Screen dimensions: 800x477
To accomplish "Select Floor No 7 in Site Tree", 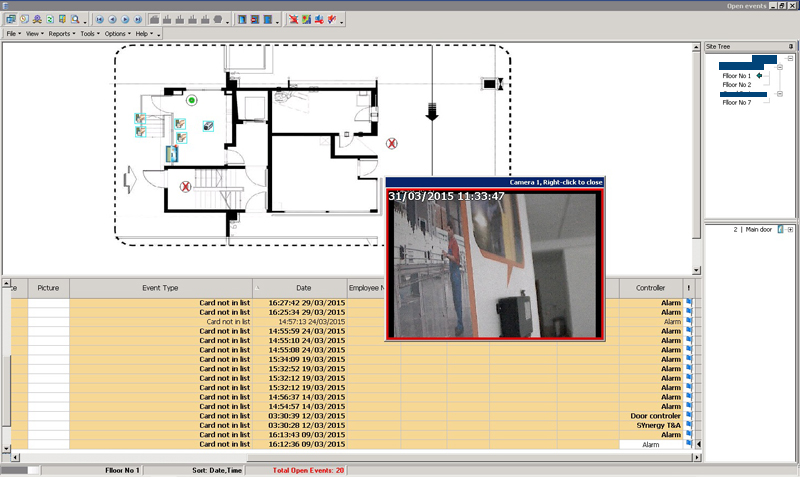I will point(736,102).
